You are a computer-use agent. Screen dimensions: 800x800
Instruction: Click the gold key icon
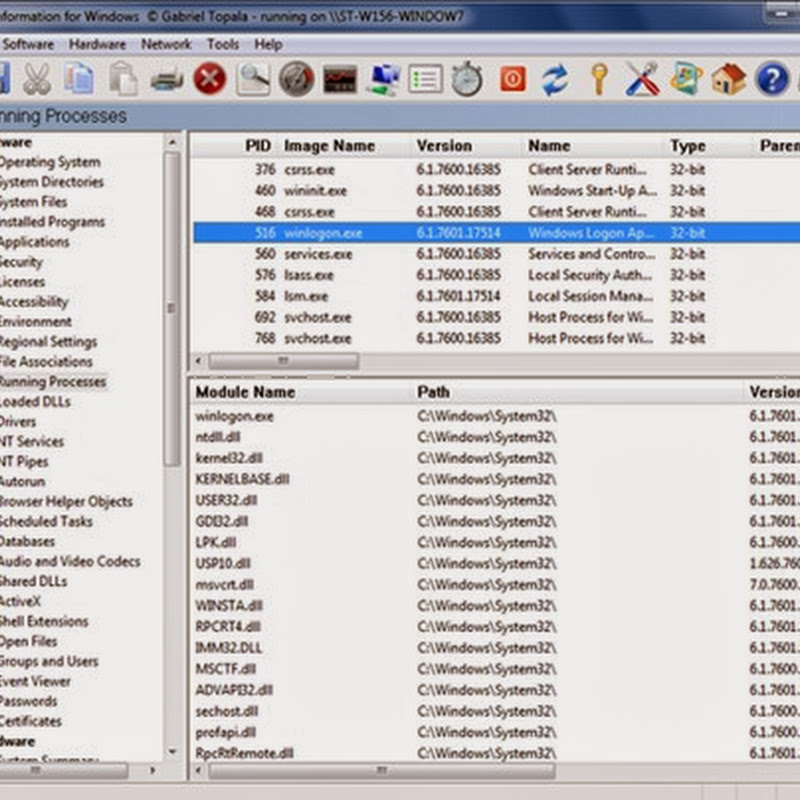coord(599,78)
